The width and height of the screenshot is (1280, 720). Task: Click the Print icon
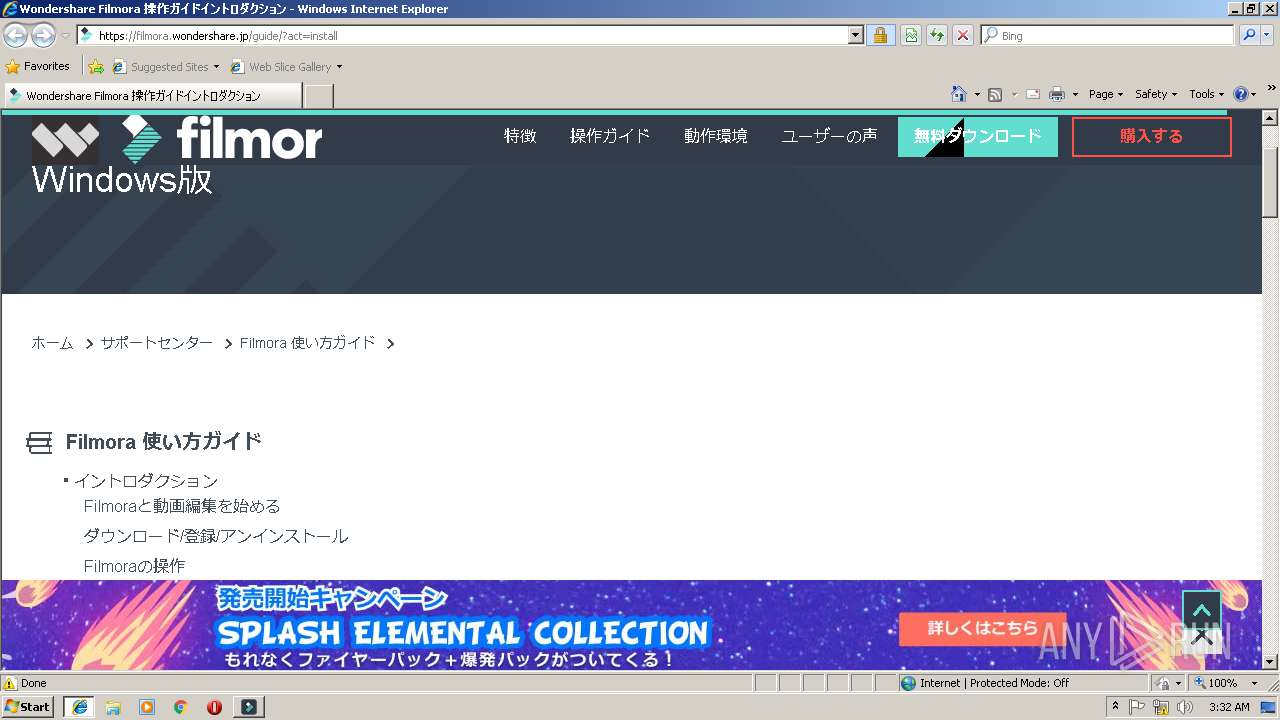pos(1057,94)
